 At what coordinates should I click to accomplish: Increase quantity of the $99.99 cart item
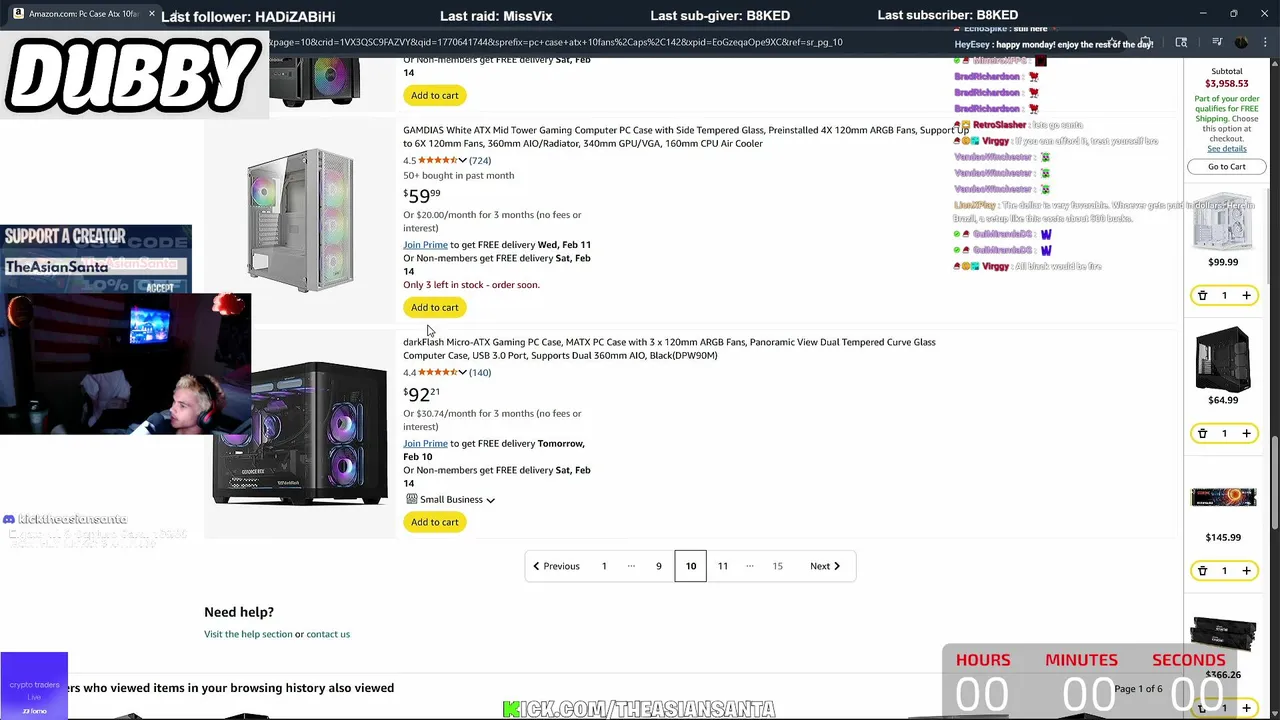click(1246, 296)
